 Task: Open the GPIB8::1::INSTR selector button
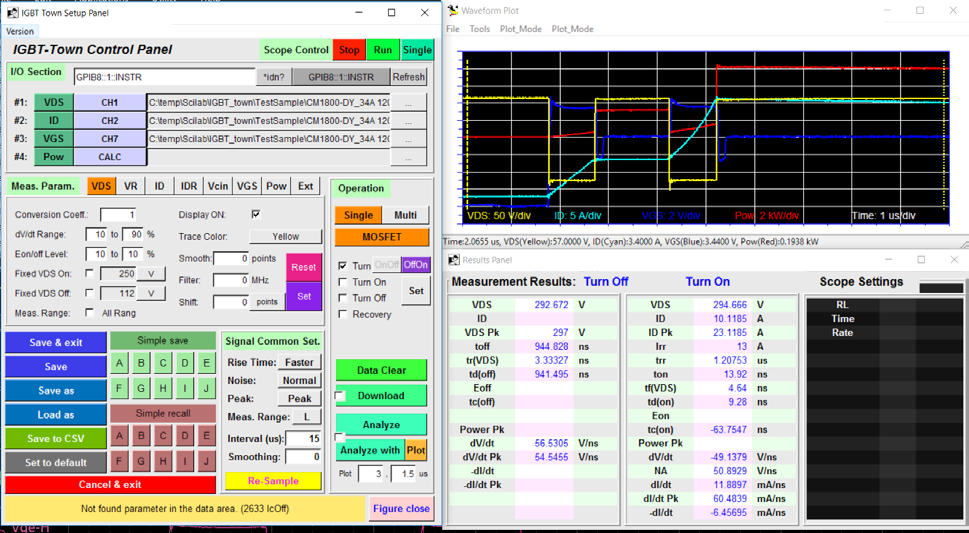(x=341, y=77)
